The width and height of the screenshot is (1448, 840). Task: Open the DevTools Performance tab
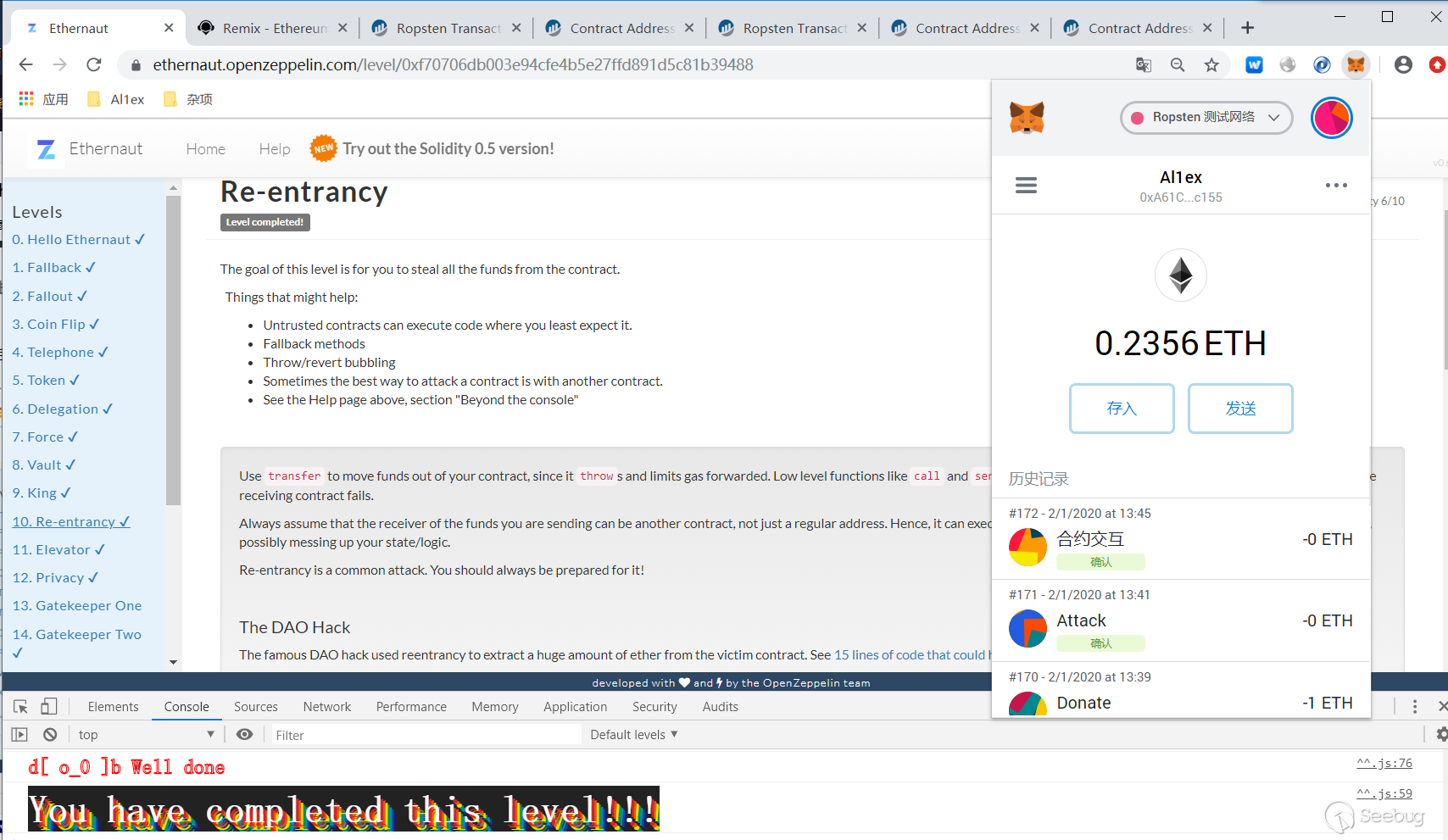pyautogui.click(x=411, y=706)
